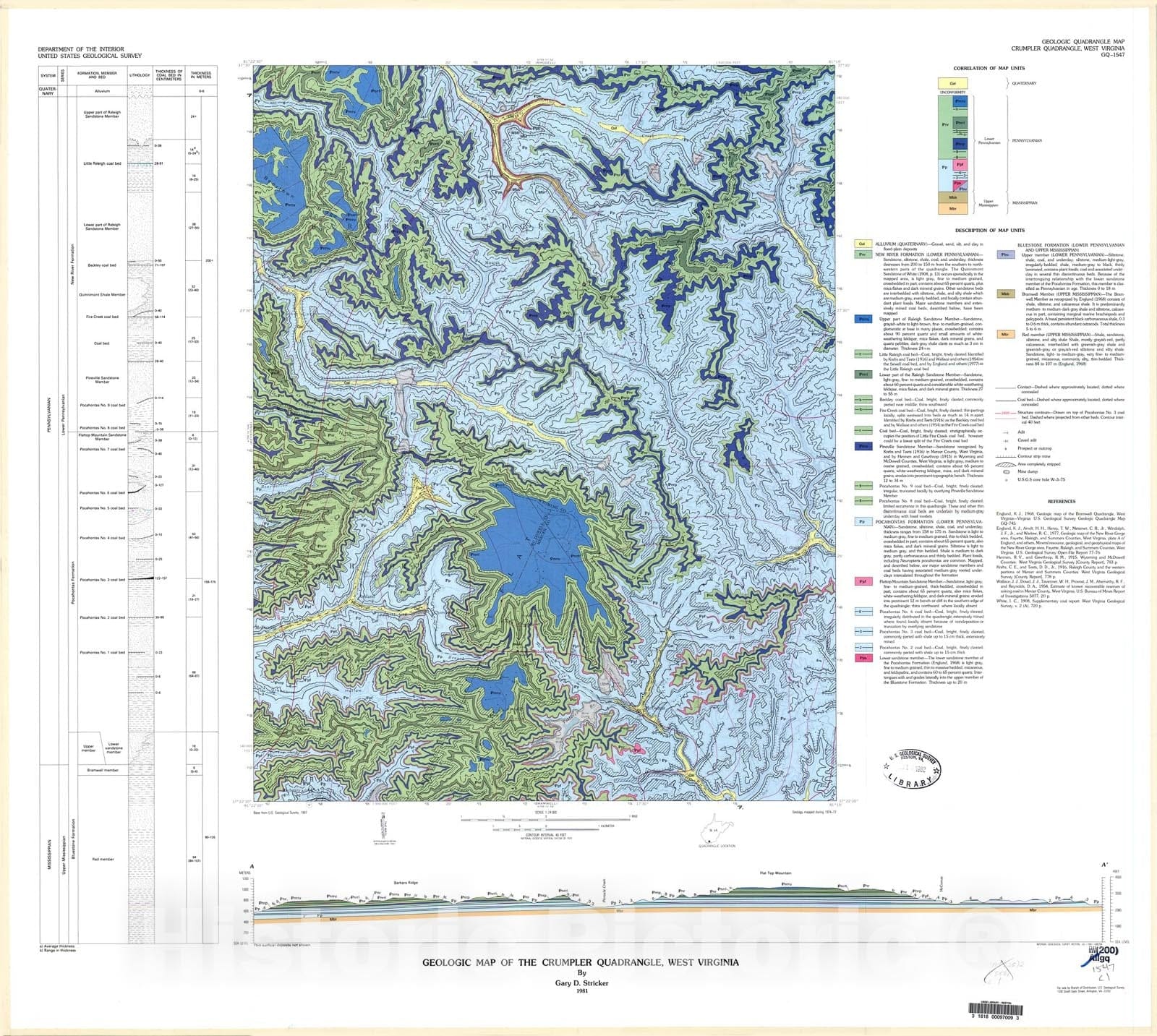The height and width of the screenshot is (1036, 1157).
Task: Click the tan Mbb Bramwell Member description swatch
Action: (1005, 294)
